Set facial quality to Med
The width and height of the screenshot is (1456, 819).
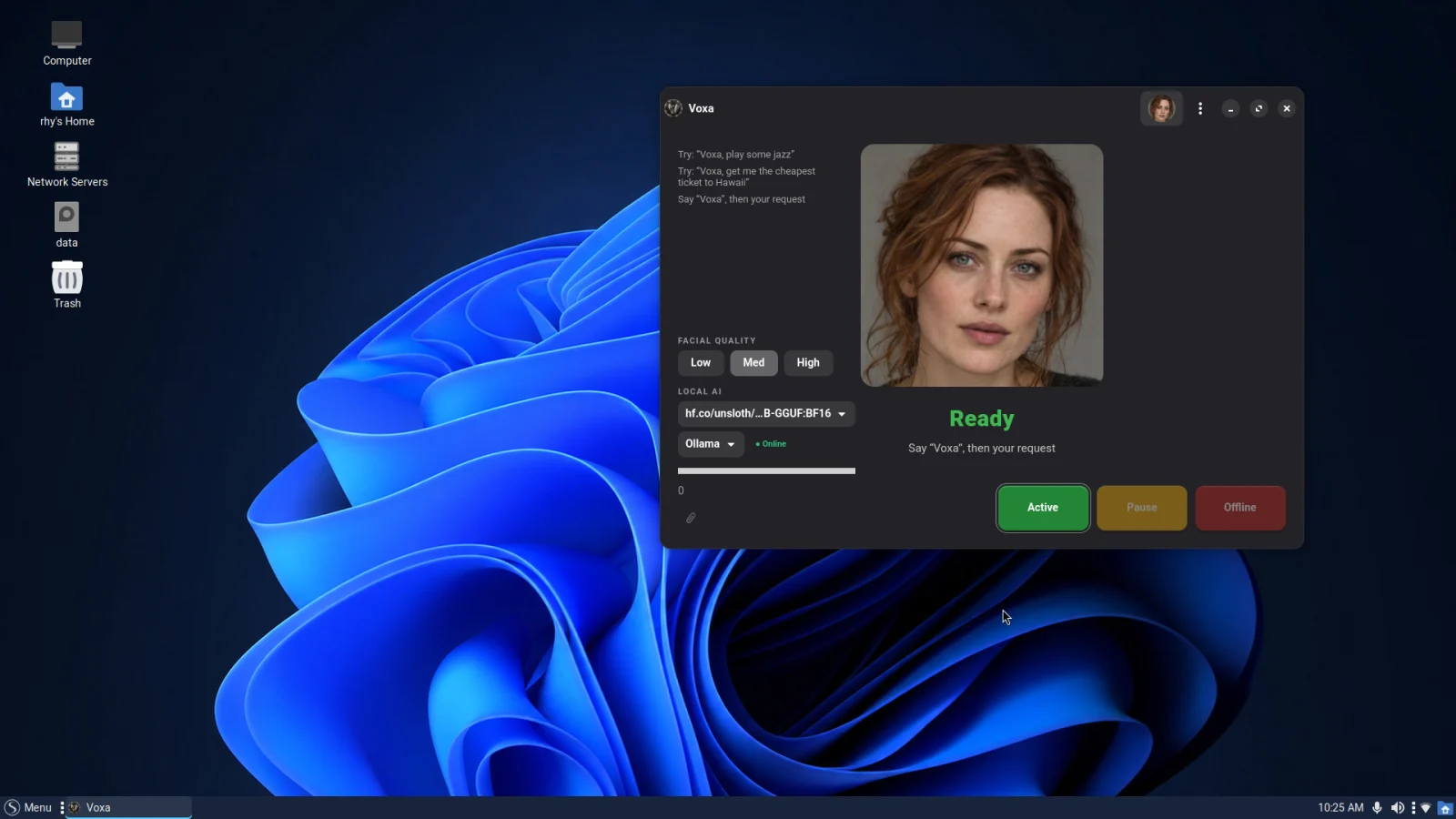(753, 362)
